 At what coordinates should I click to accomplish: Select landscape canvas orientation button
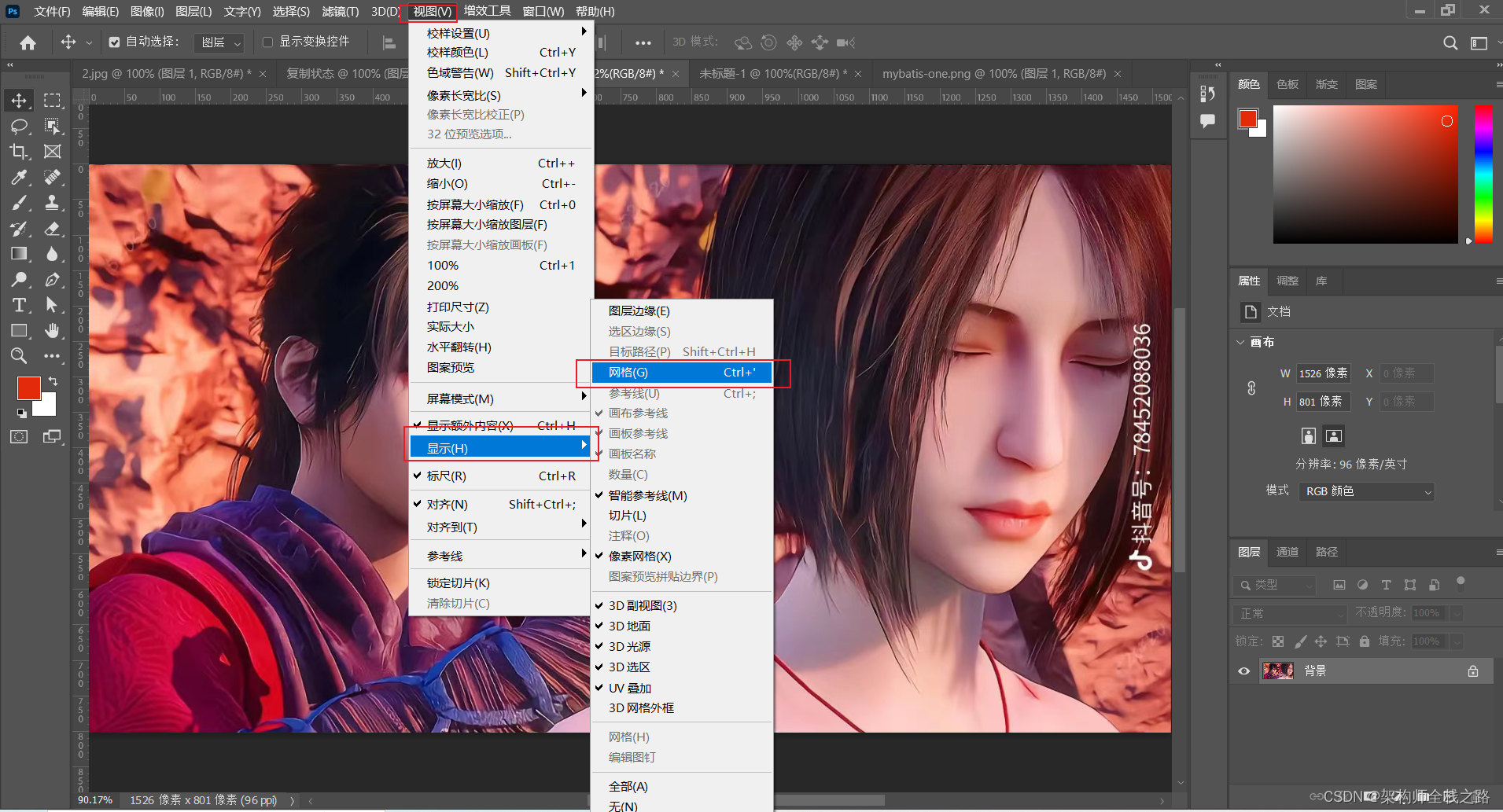click(1334, 436)
